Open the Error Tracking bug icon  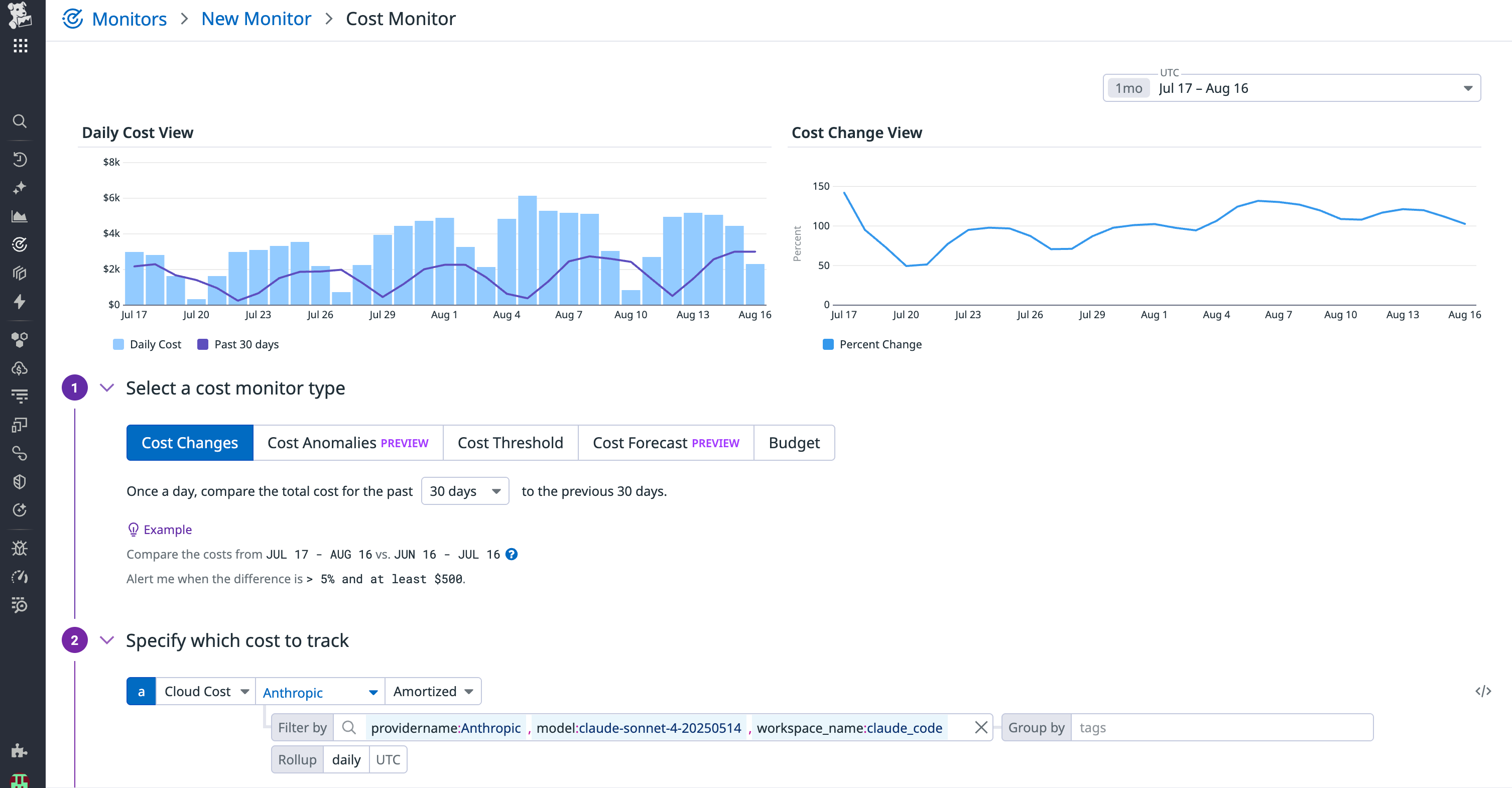click(20, 548)
